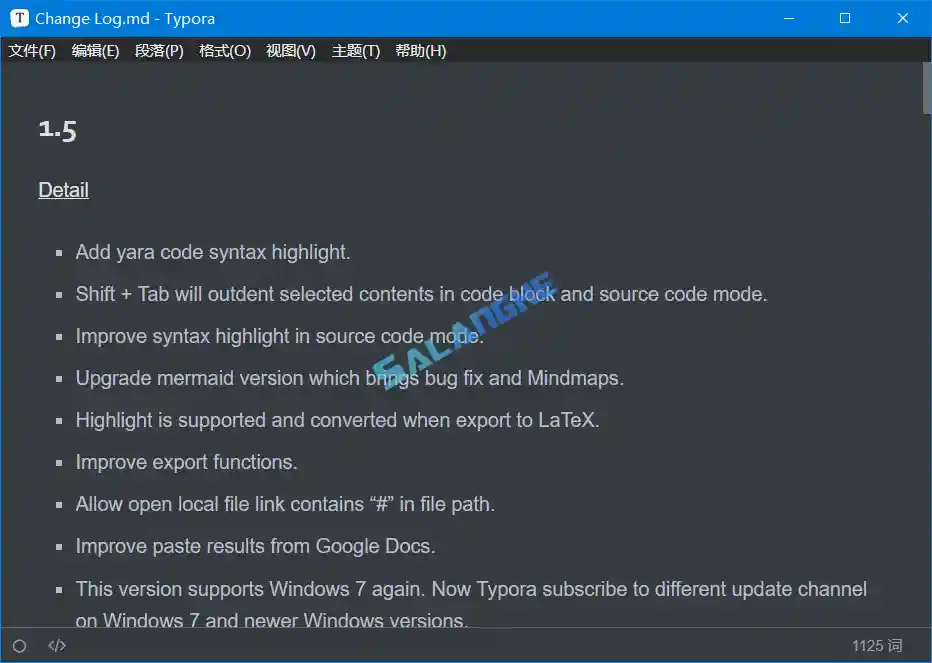The image size is (932, 663).
Task: Click the line about LaTeX export highlight
Action: (336, 420)
